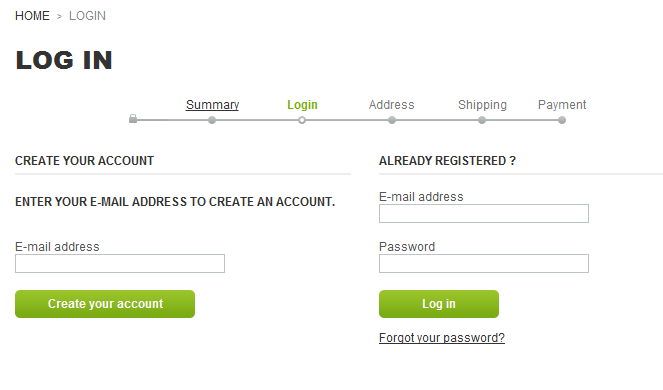The width and height of the screenshot is (663, 390).
Task: Go to HOME in the breadcrumb
Action: (32, 16)
